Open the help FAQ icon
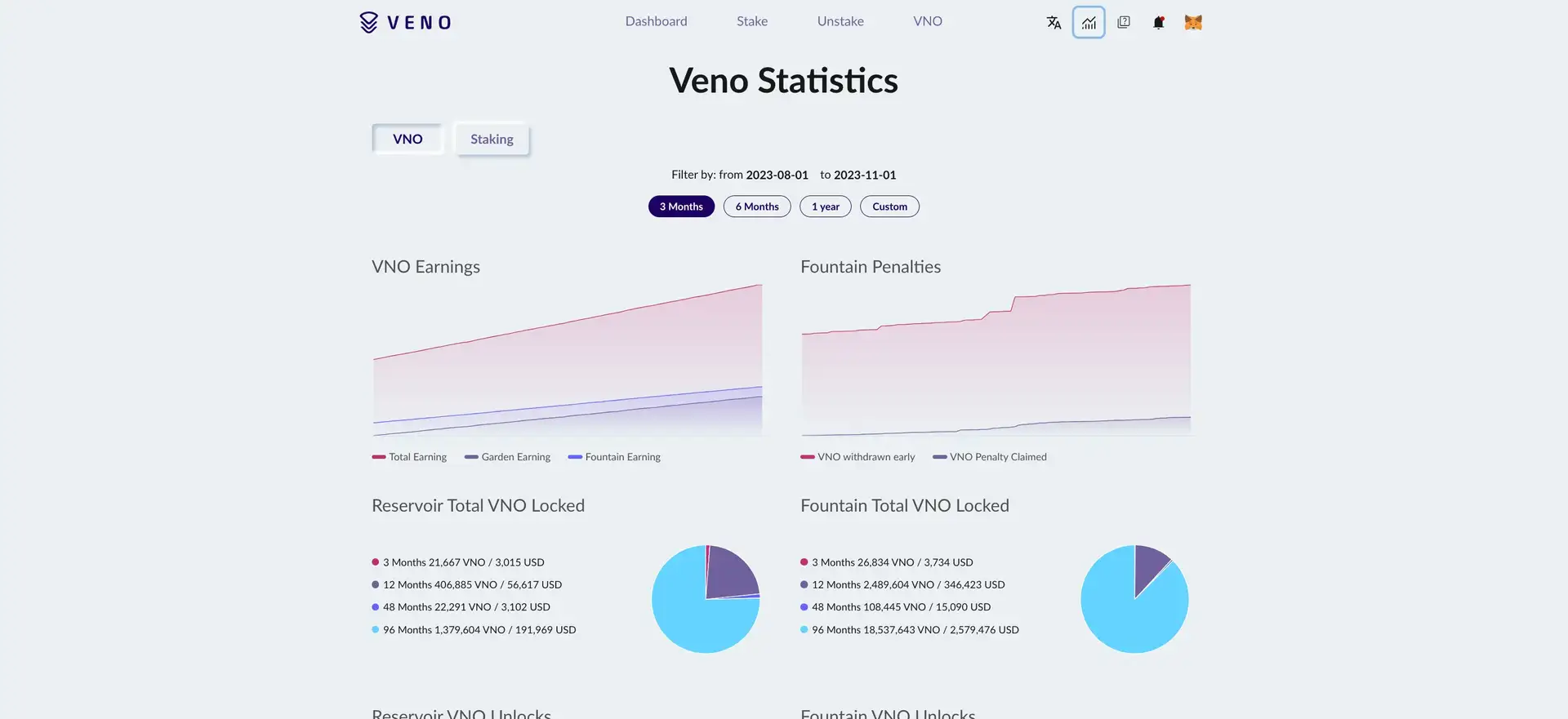Image resolution: width=1568 pixels, height=719 pixels. point(1124,23)
